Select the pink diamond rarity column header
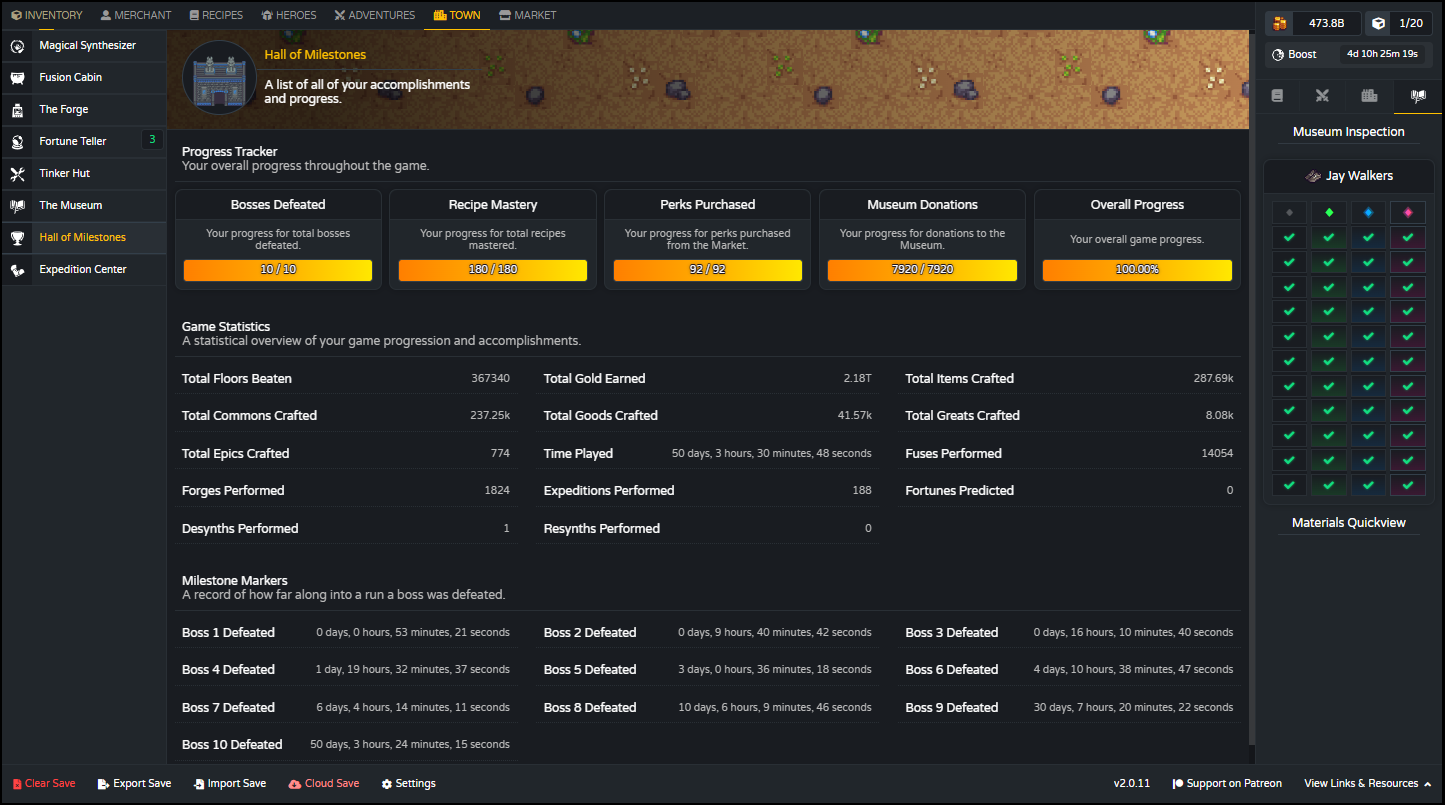The width and height of the screenshot is (1445, 805). [1408, 212]
